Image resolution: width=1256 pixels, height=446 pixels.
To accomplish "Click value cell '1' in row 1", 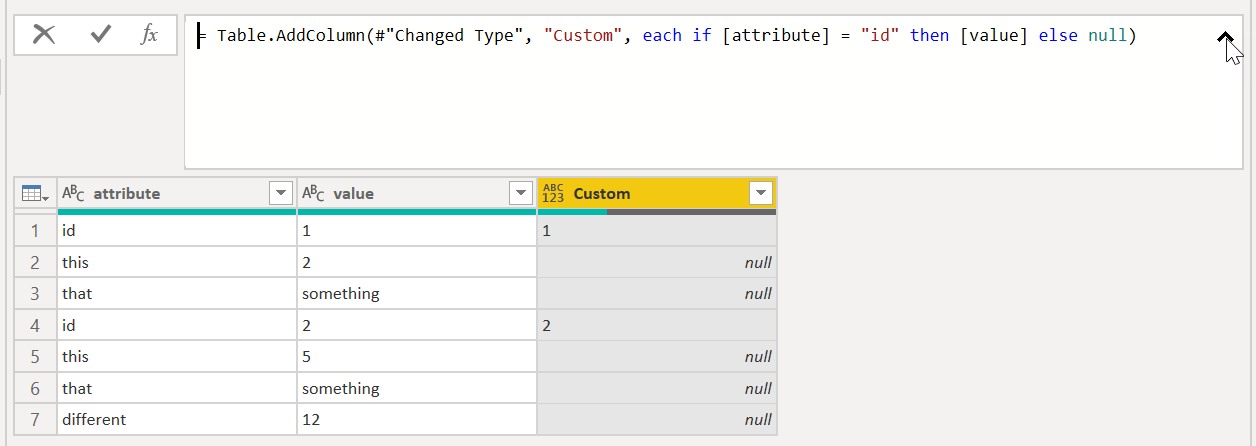I will [x=417, y=231].
